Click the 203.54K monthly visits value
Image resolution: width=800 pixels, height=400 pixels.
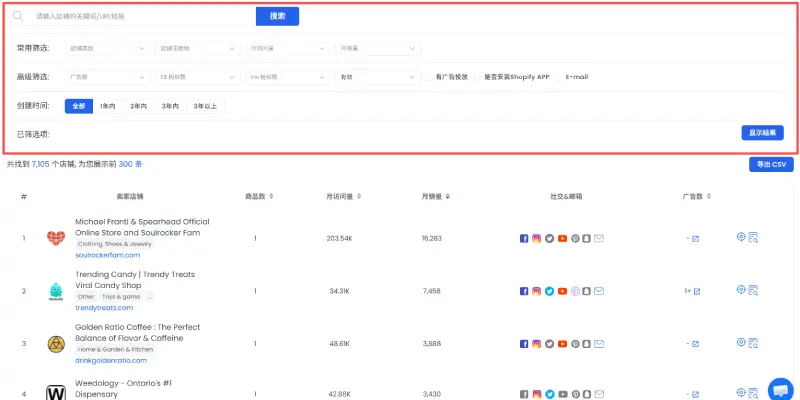point(339,238)
